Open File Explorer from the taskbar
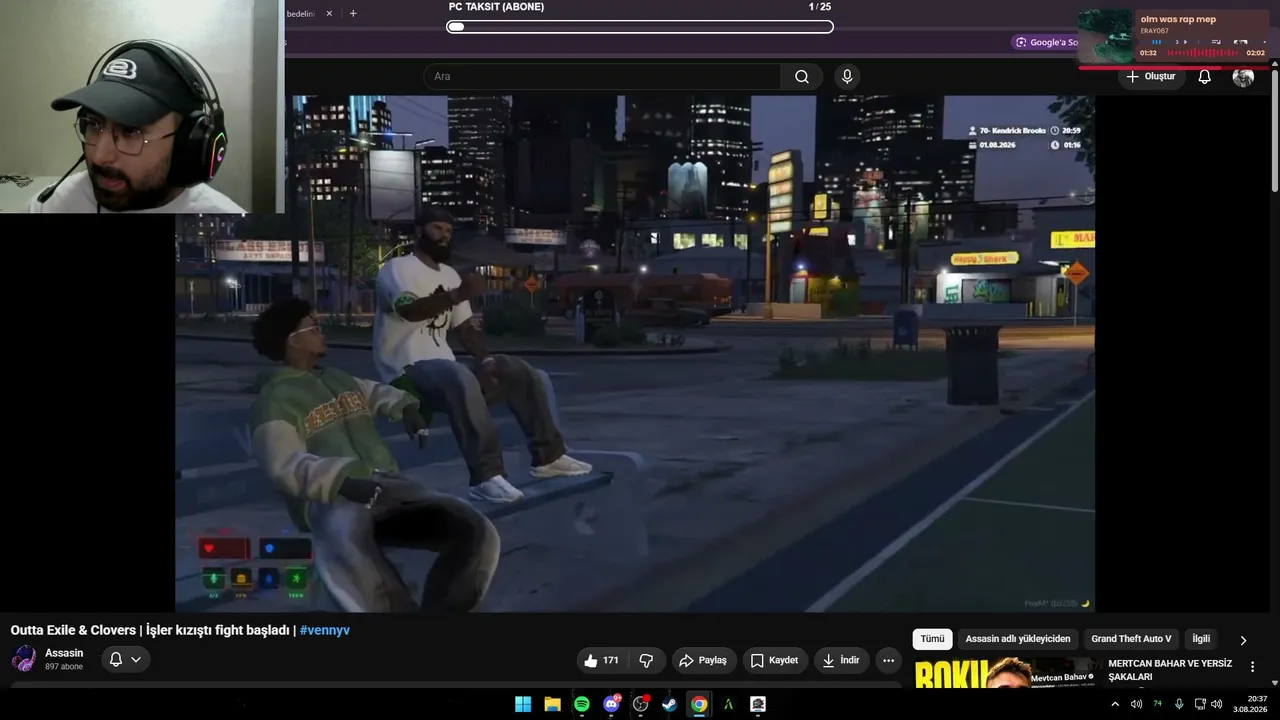The width and height of the screenshot is (1280, 720). point(552,704)
